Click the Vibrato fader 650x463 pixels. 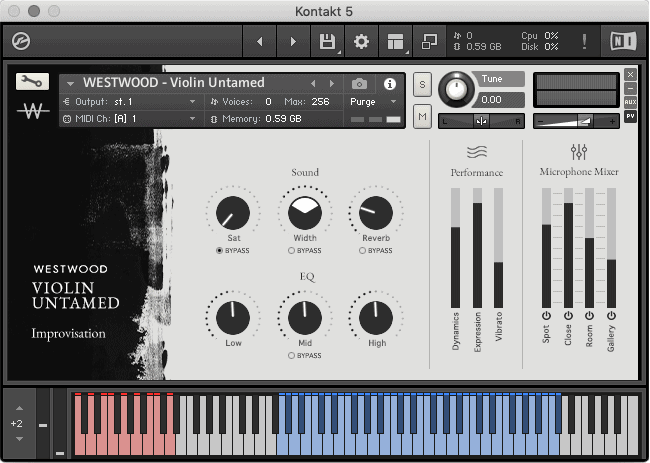(499, 248)
